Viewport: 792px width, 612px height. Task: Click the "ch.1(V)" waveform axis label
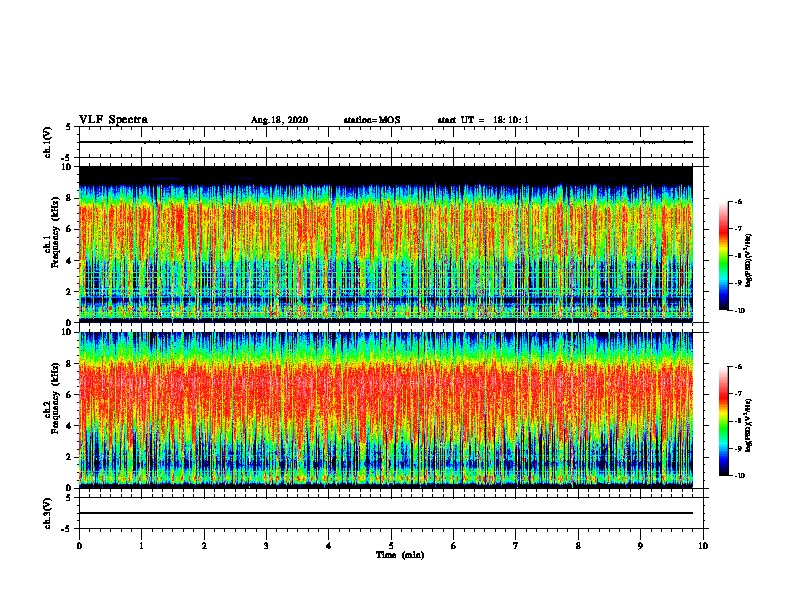pos(48,142)
